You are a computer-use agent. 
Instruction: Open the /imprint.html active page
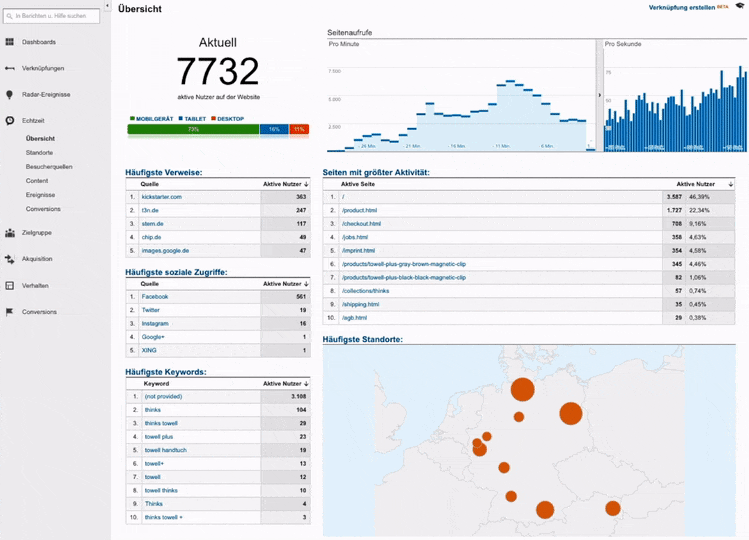[358, 250]
